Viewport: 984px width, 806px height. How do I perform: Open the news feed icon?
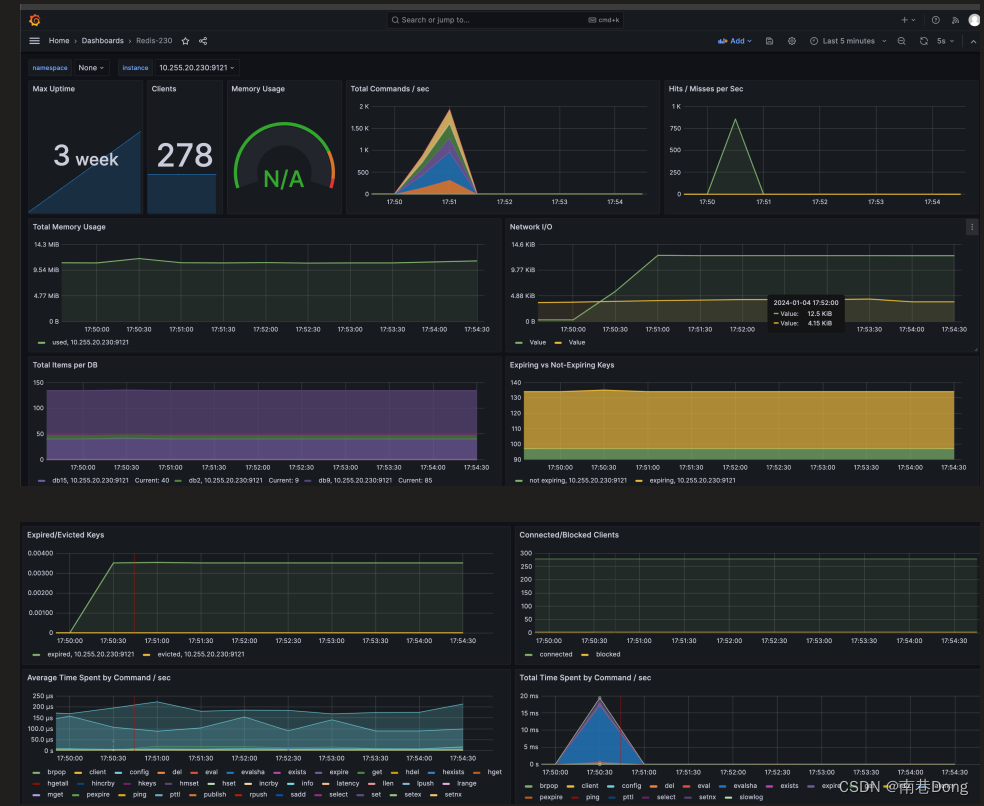[x=955, y=20]
